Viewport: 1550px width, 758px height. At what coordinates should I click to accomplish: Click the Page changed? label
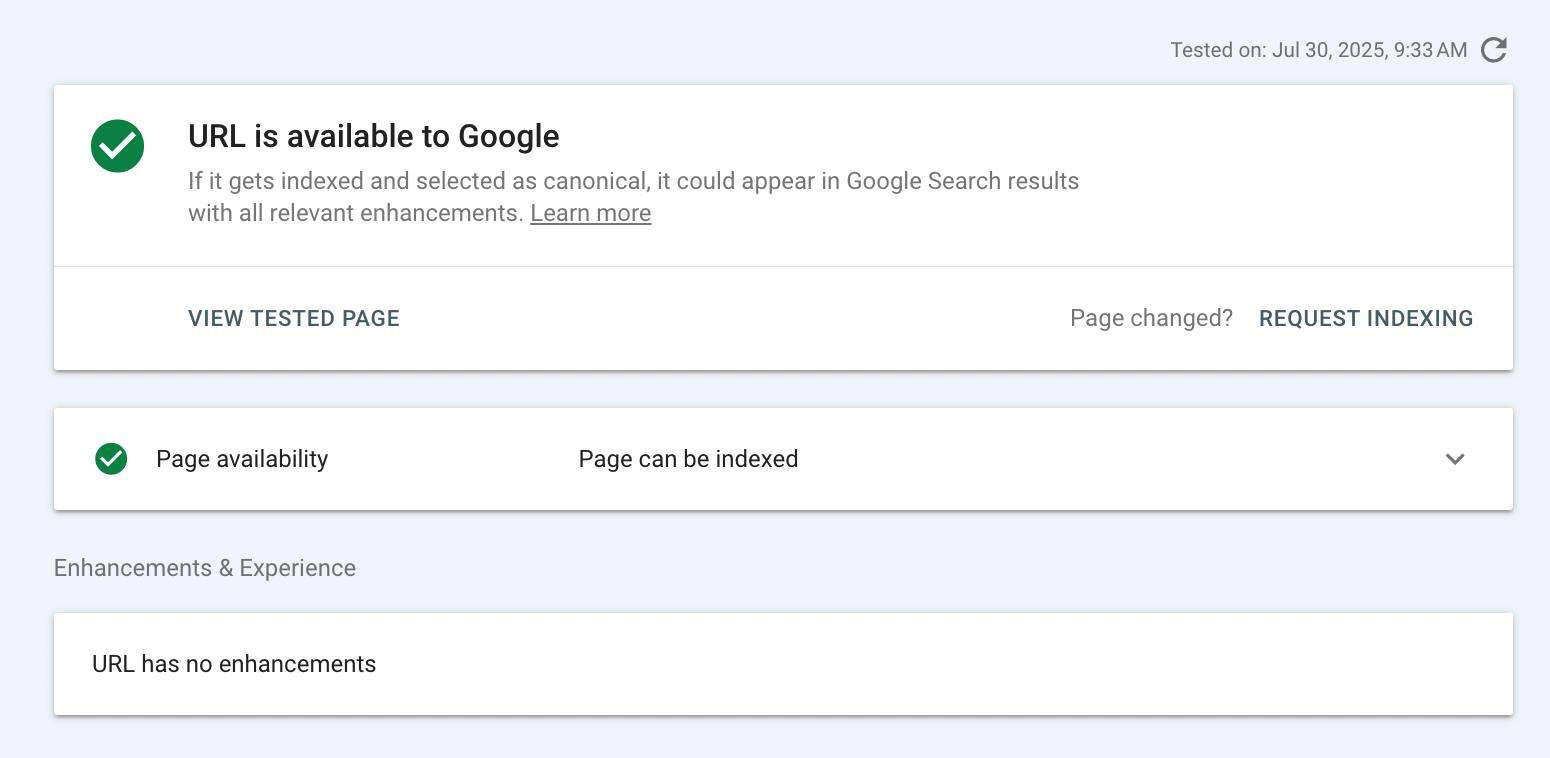point(1151,318)
